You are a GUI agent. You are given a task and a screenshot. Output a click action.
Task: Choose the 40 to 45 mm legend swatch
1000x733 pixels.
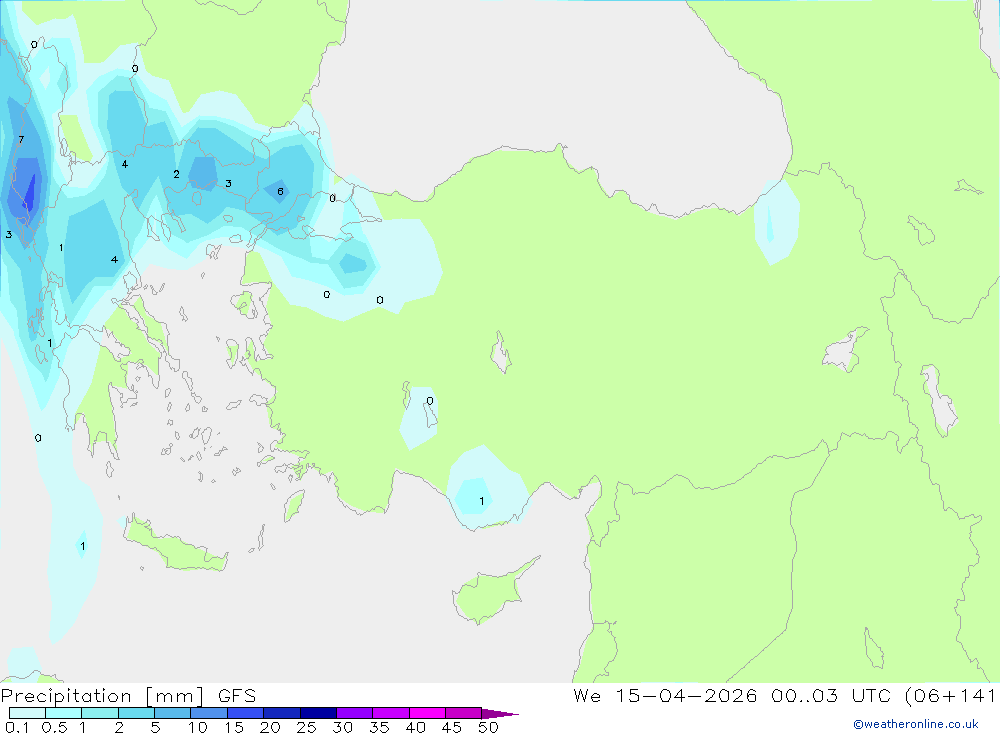pyautogui.click(x=427, y=713)
